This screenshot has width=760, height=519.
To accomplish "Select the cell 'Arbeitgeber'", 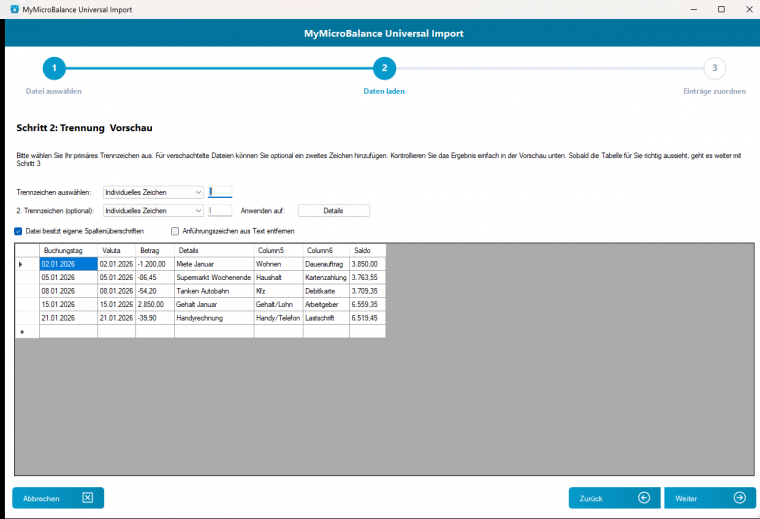I will [x=326, y=304].
